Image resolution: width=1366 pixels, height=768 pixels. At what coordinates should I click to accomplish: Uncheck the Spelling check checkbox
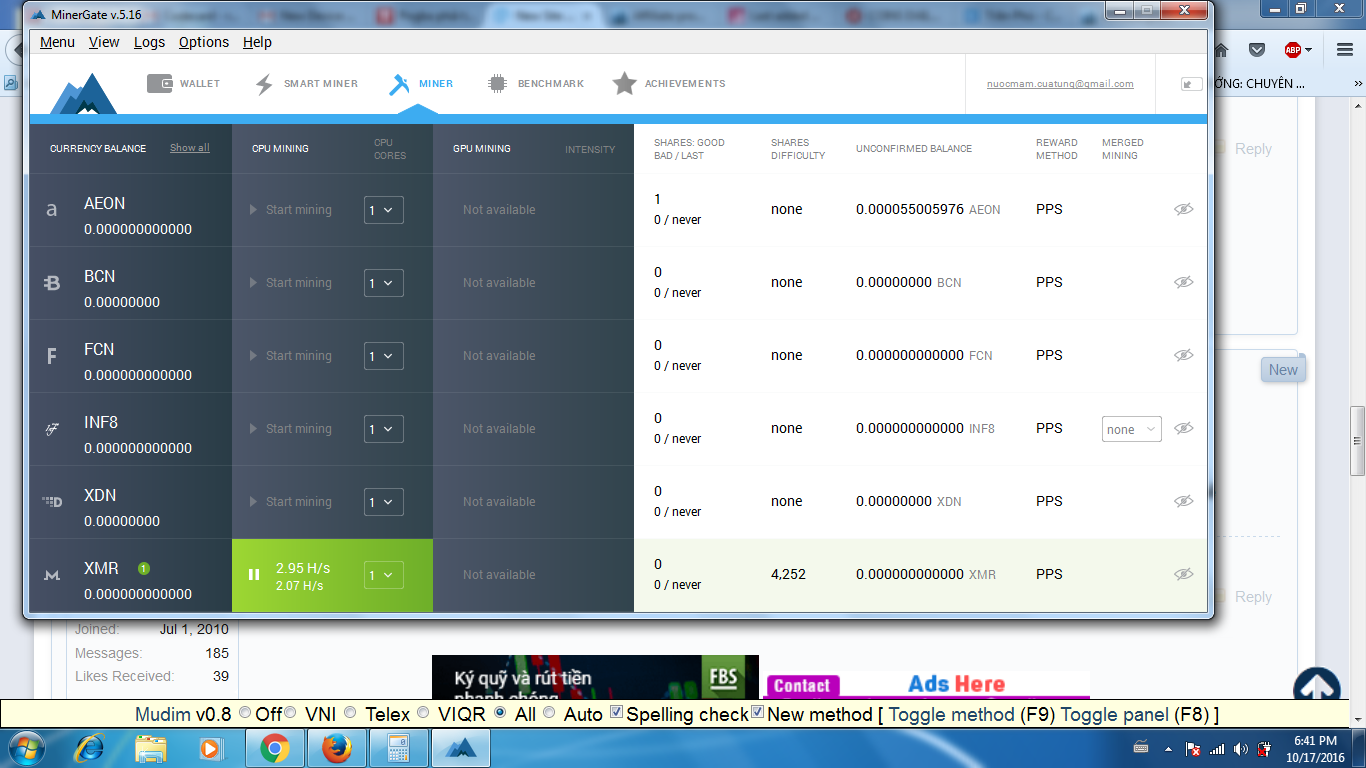pos(617,713)
